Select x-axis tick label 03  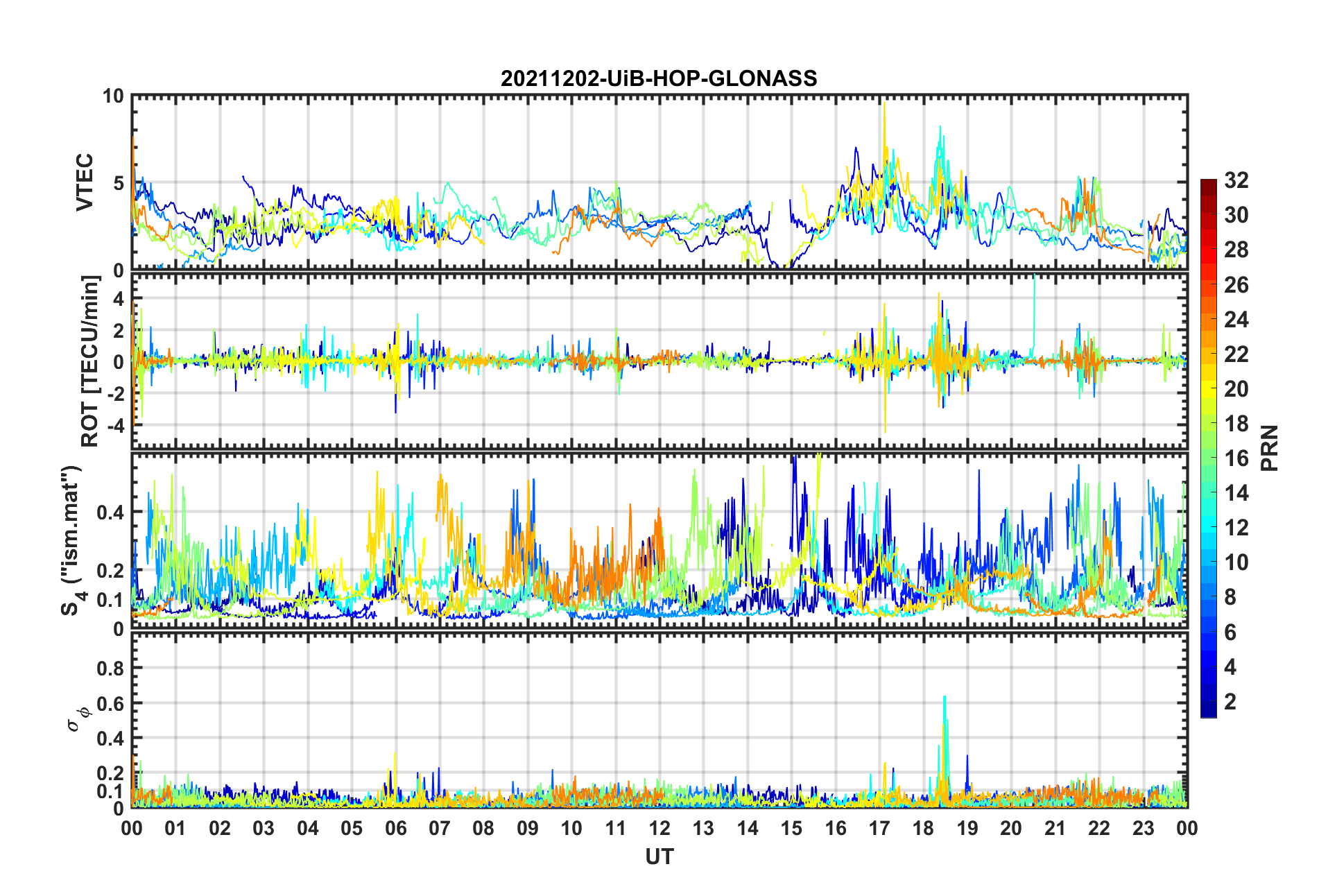tap(264, 828)
